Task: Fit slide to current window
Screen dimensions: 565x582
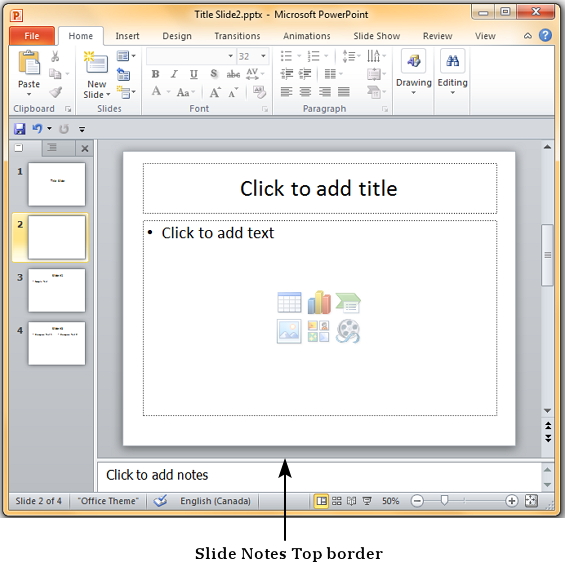Action: coord(531,501)
